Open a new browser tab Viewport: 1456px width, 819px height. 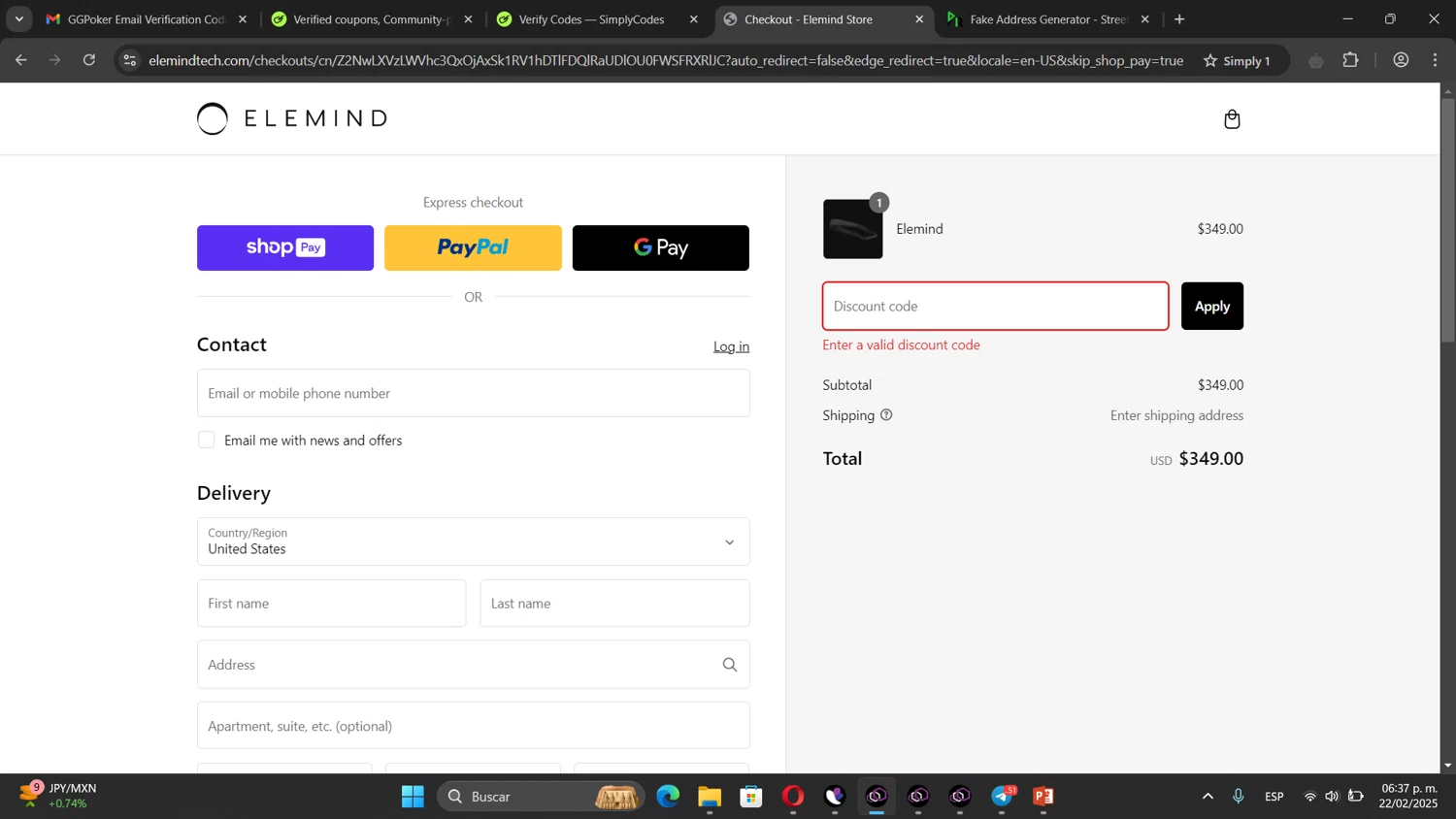(1179, 19)
